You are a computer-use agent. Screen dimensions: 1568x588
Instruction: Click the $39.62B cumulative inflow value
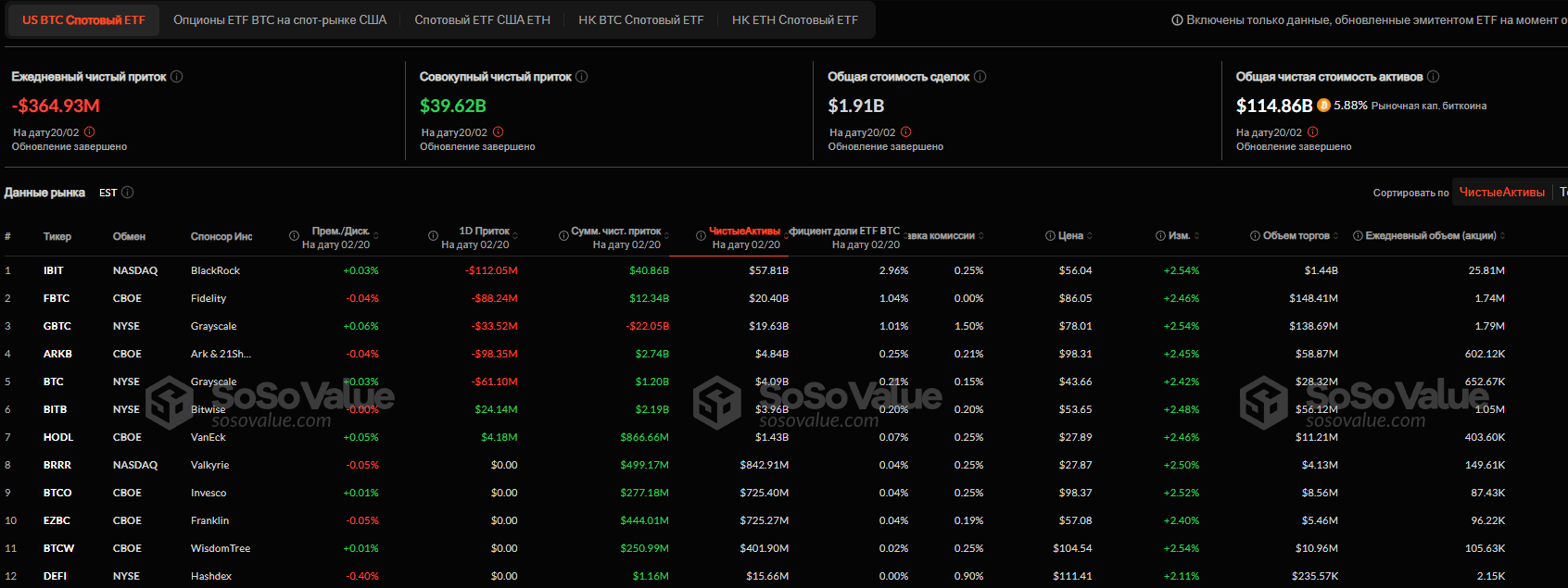click(453, 106)
